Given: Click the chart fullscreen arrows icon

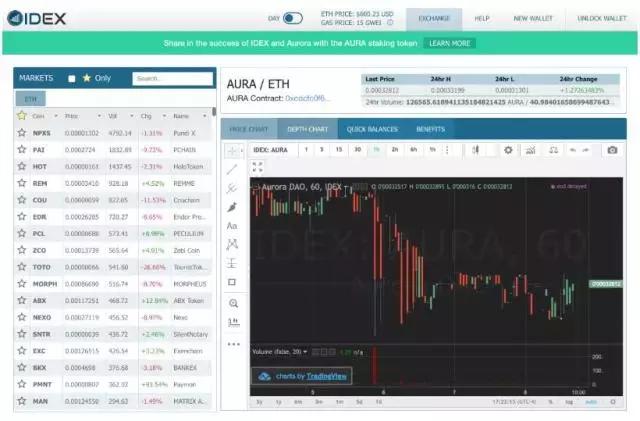Looking at the screenshot, I should pos(258,167).
